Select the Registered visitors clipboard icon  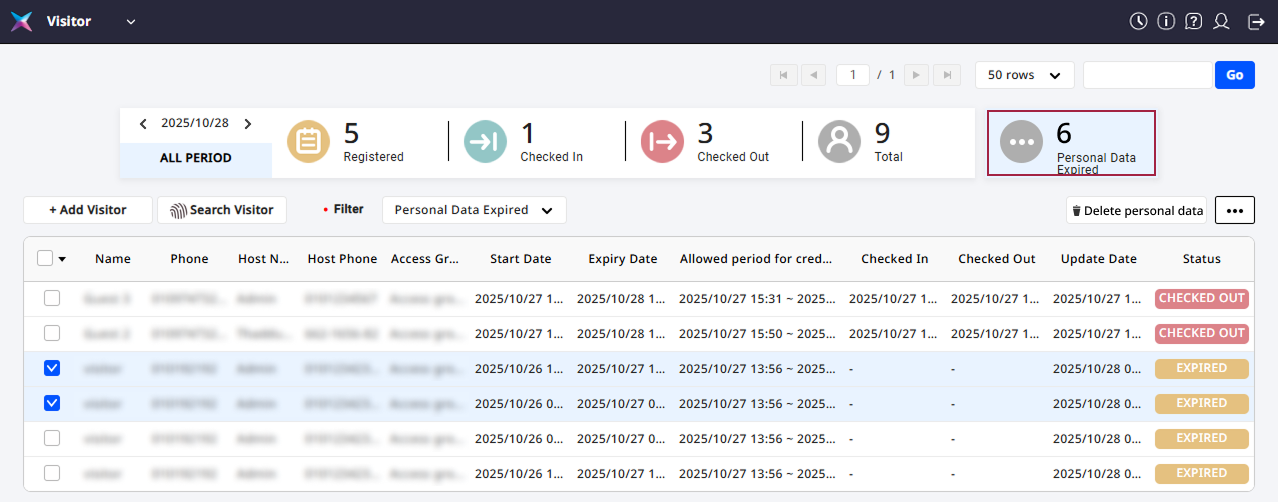[309, 142]
